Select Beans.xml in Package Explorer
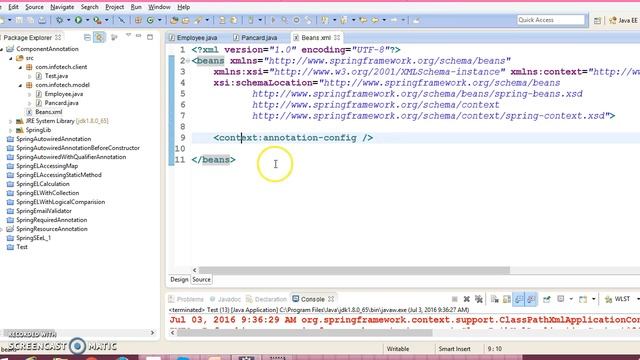 (44, 112)
